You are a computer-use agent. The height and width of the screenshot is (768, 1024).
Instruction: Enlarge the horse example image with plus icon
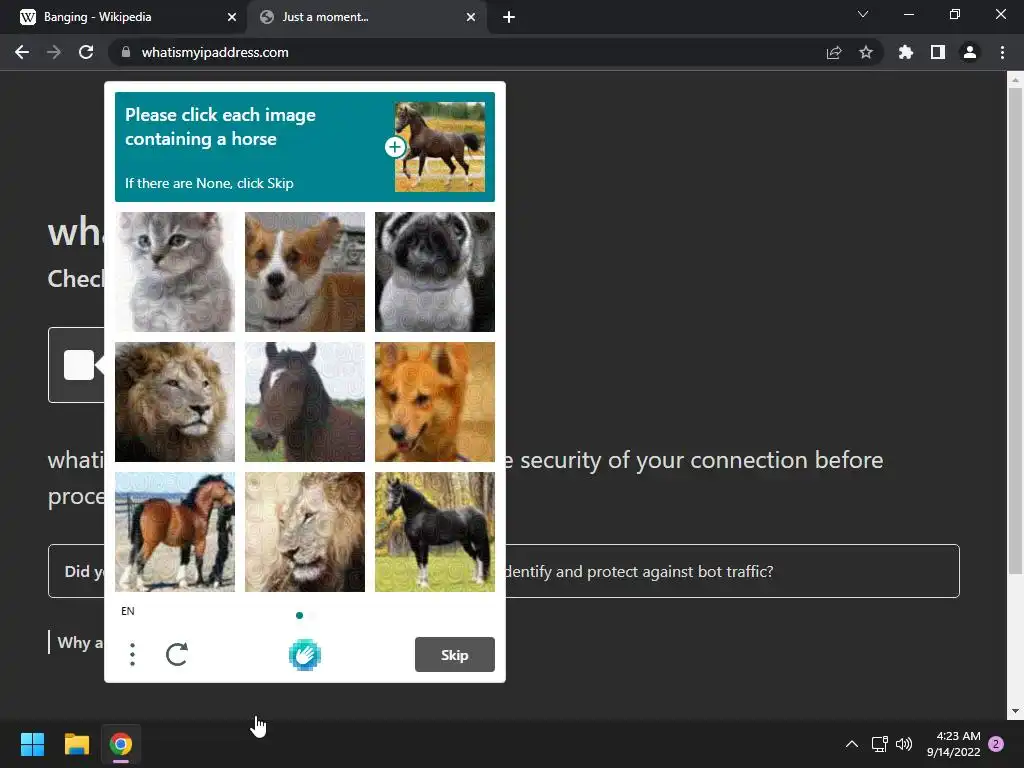(394, 147)
